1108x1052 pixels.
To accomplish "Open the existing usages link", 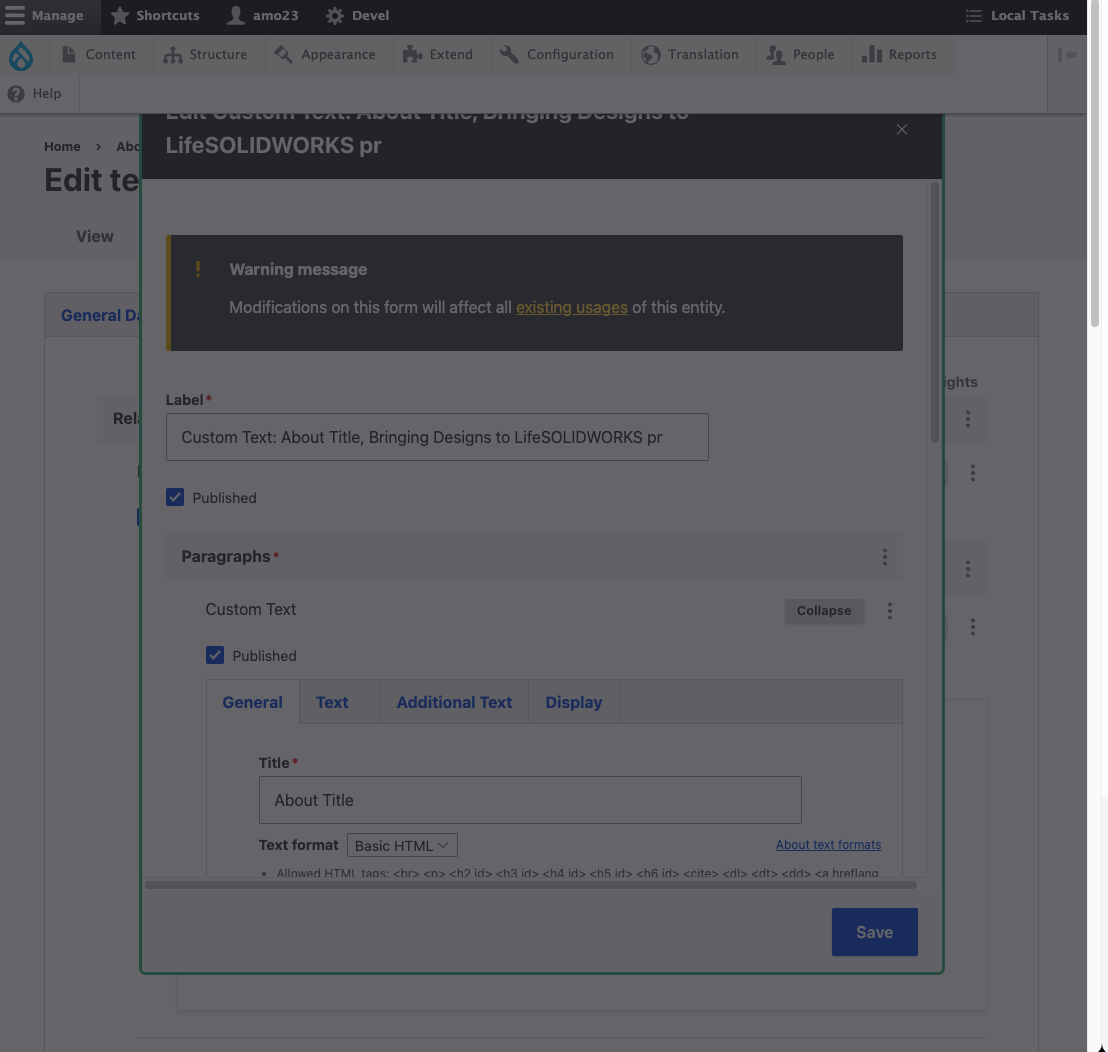I will (x=571, y=307).
